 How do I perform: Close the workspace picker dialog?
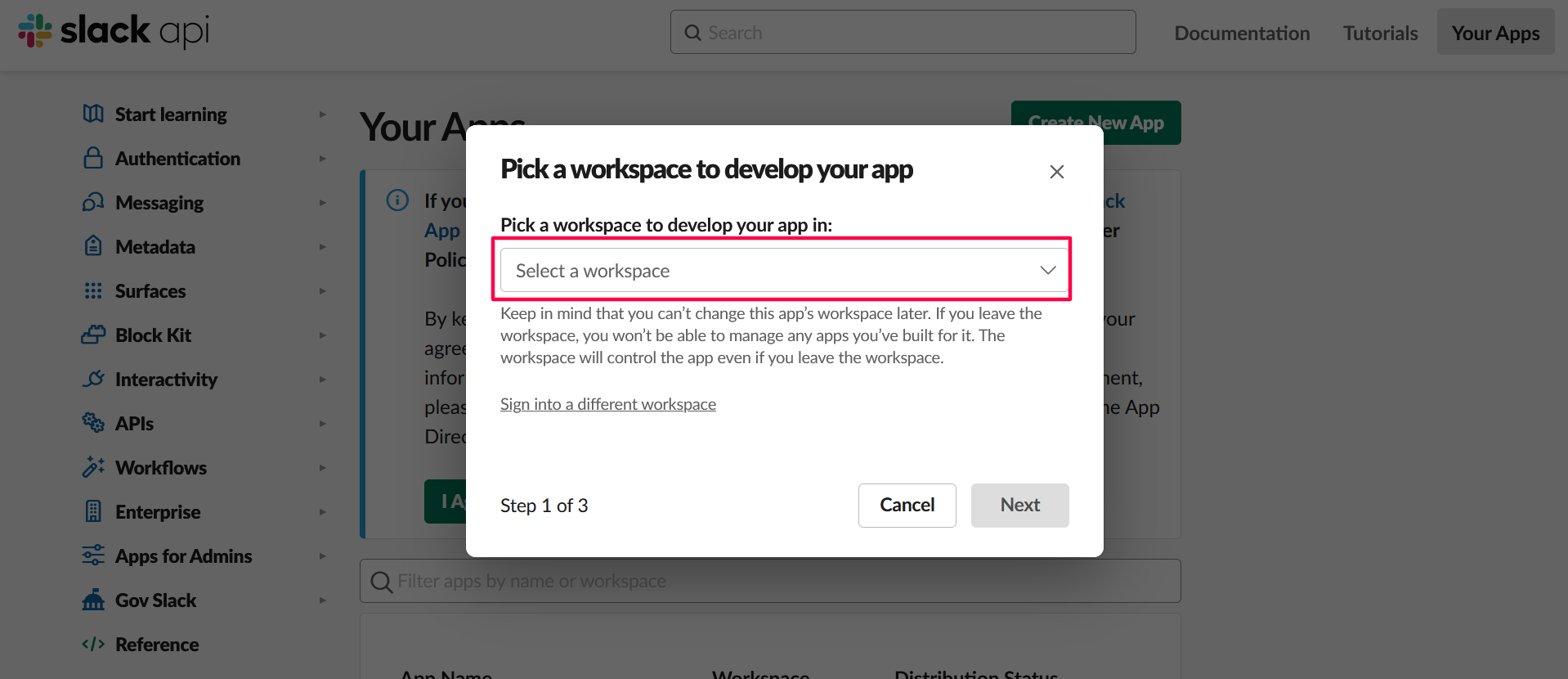(1056, 172)
